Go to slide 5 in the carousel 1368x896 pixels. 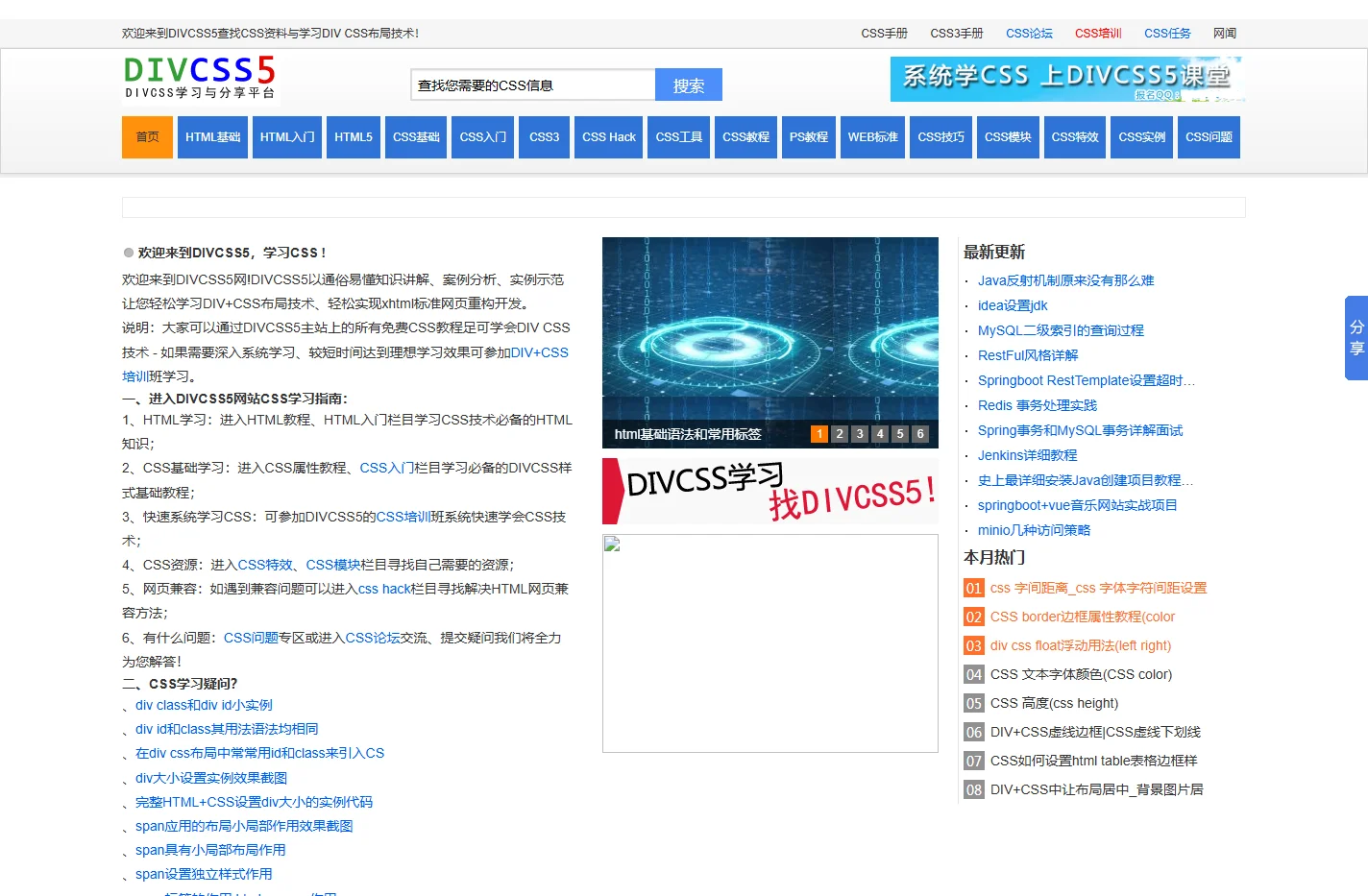[x=900, y=434]
